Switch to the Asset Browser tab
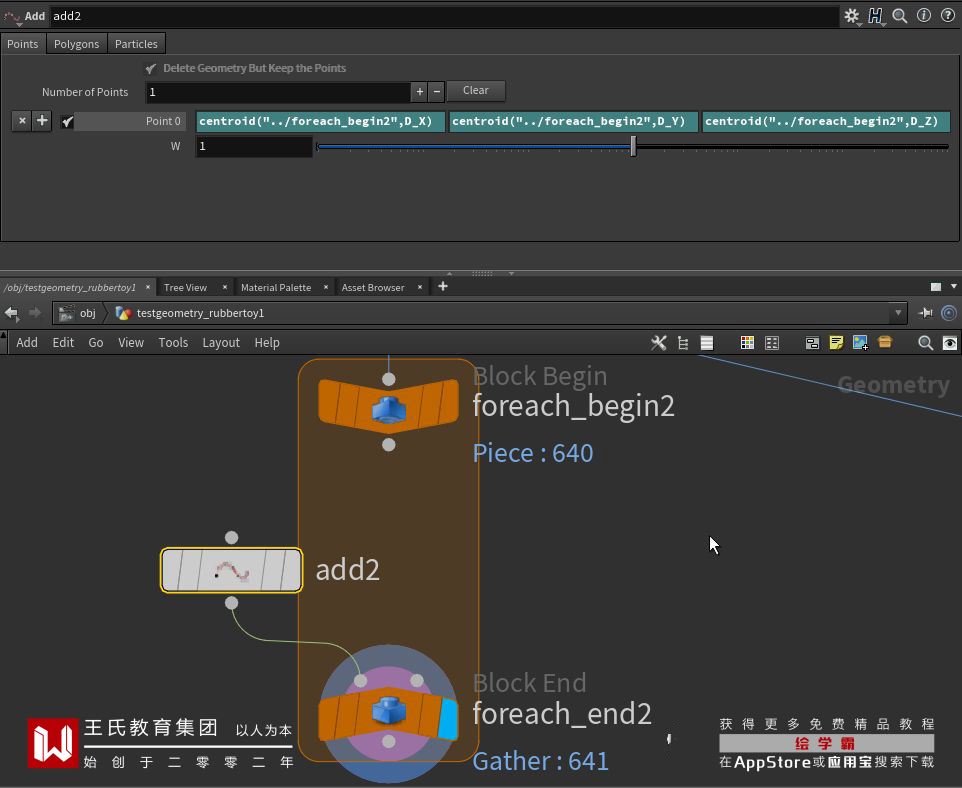Image resolution: width=962 pixels, height=788 pixels. (x=373, y=287)
